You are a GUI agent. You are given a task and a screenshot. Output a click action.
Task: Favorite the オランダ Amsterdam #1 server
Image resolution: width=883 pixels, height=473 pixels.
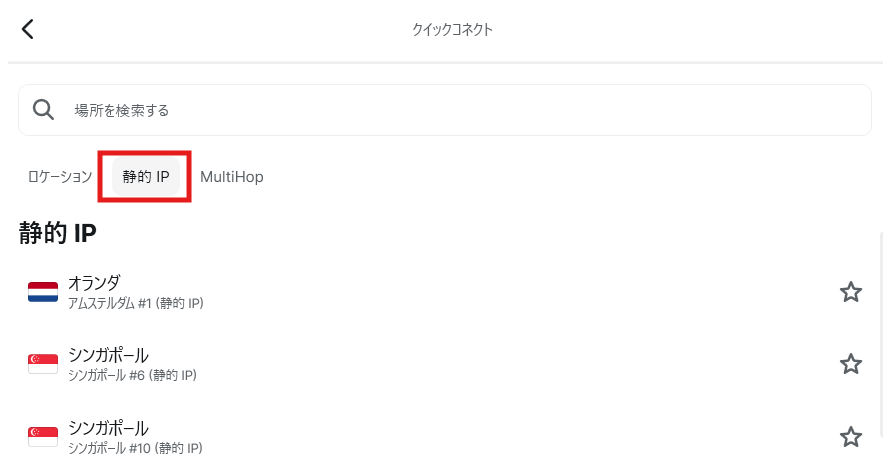[x=850, y=292]
